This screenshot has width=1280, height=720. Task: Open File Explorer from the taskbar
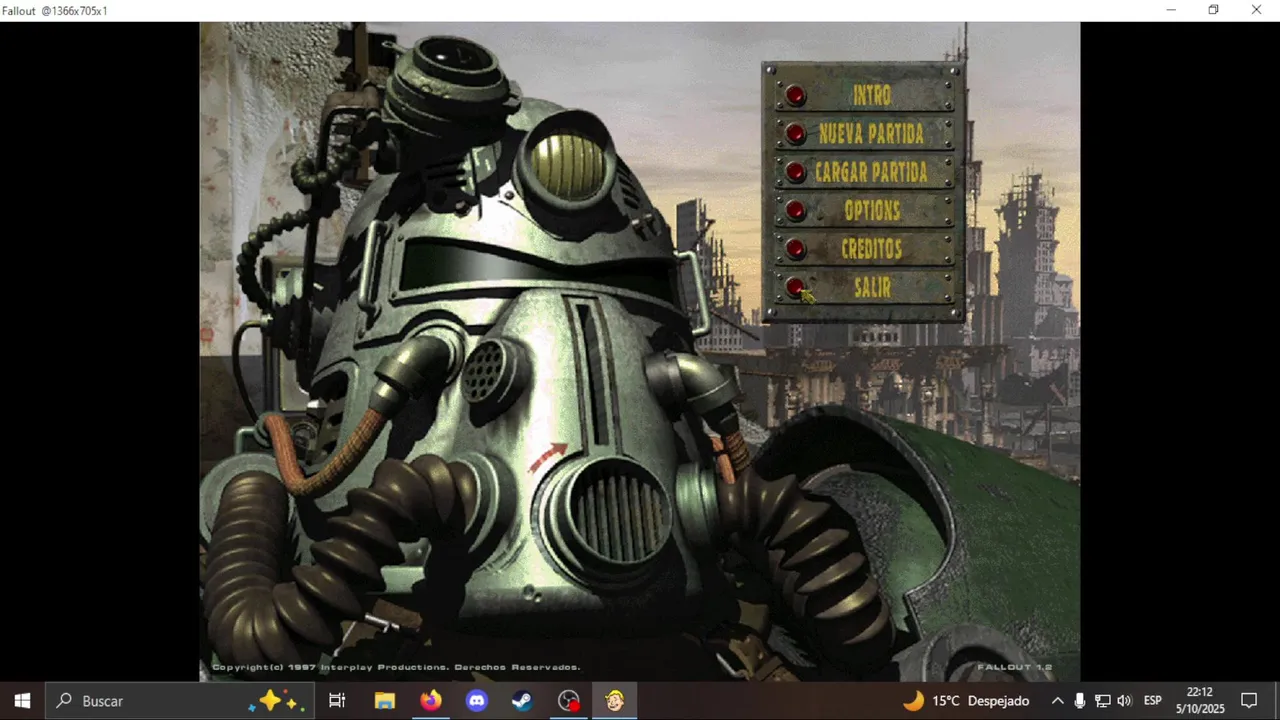384,701
